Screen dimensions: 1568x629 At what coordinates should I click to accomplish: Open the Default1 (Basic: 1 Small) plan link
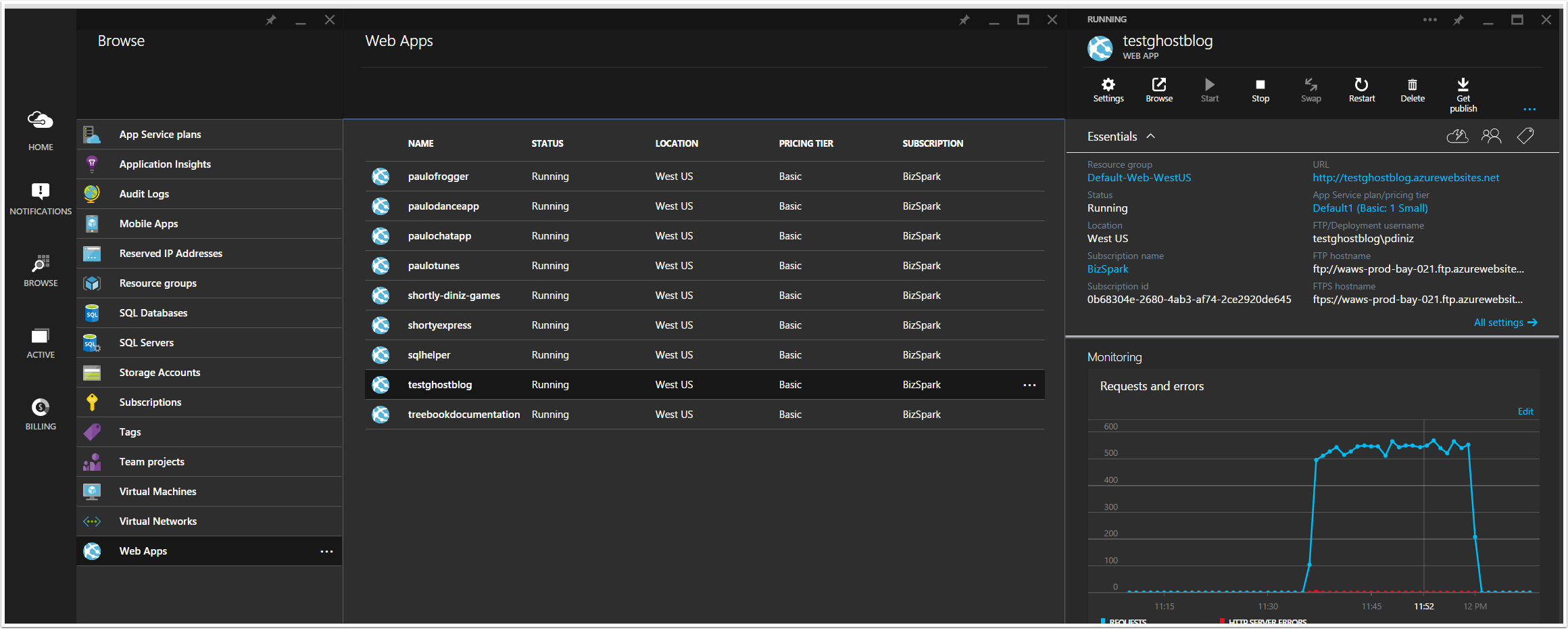[1370, 208]
